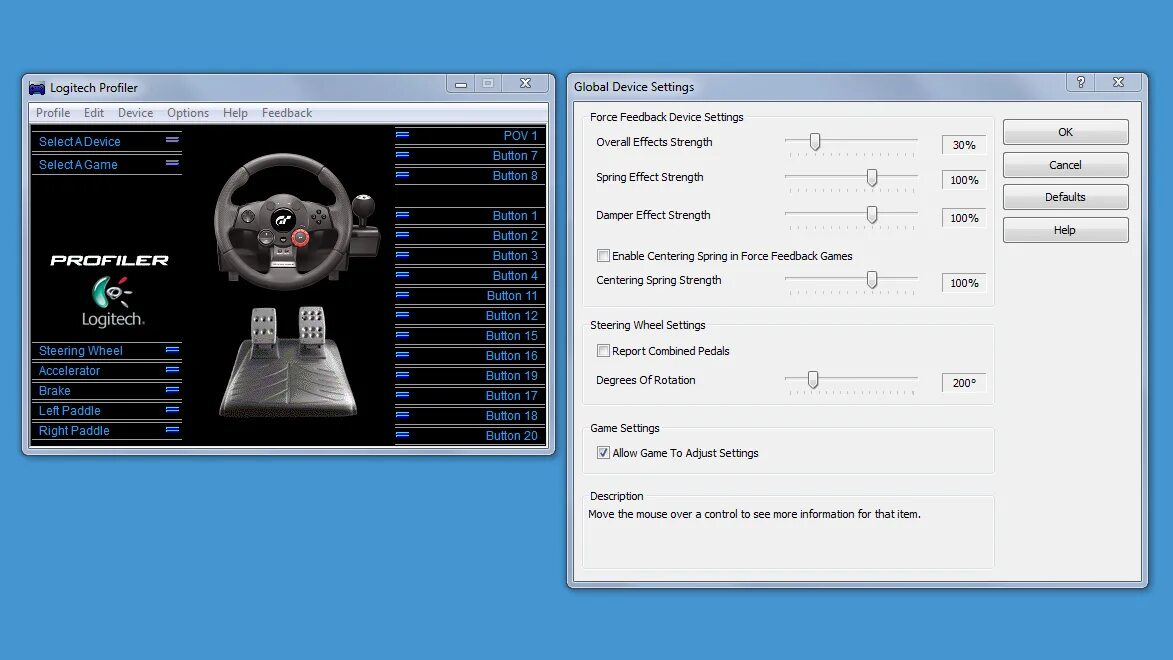
Task: Click the Logitech logo in Profiler window
Action: click(112, 302)
